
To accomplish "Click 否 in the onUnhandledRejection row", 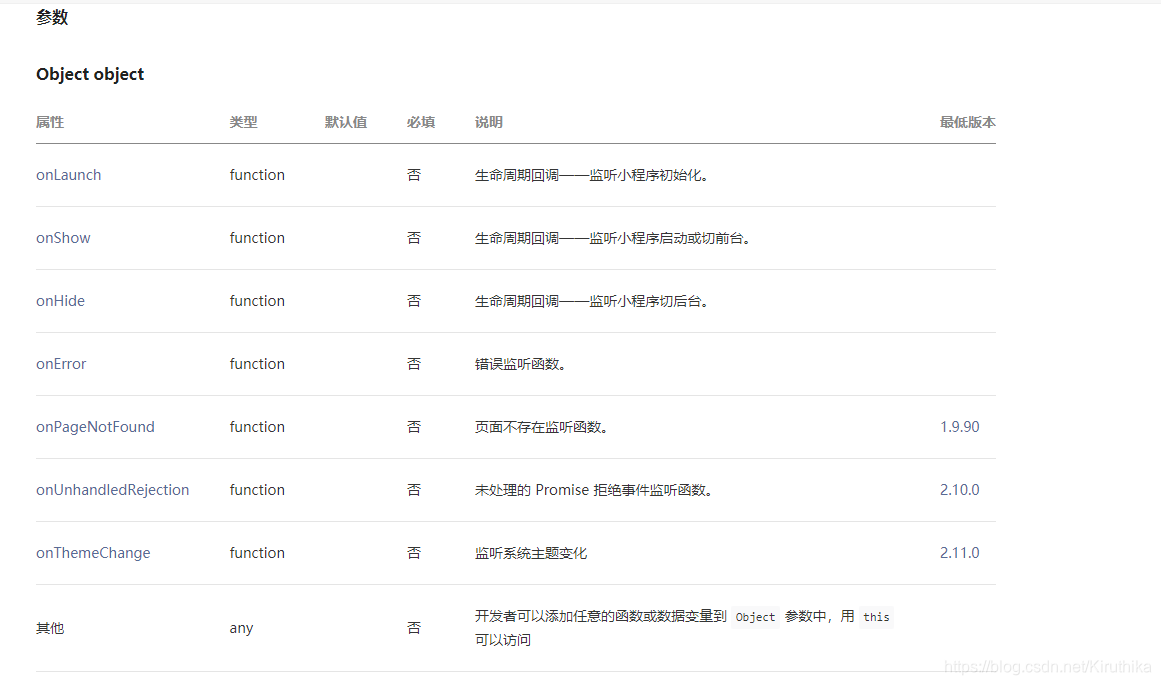I will pyautogui.click(x=414, y=489).
